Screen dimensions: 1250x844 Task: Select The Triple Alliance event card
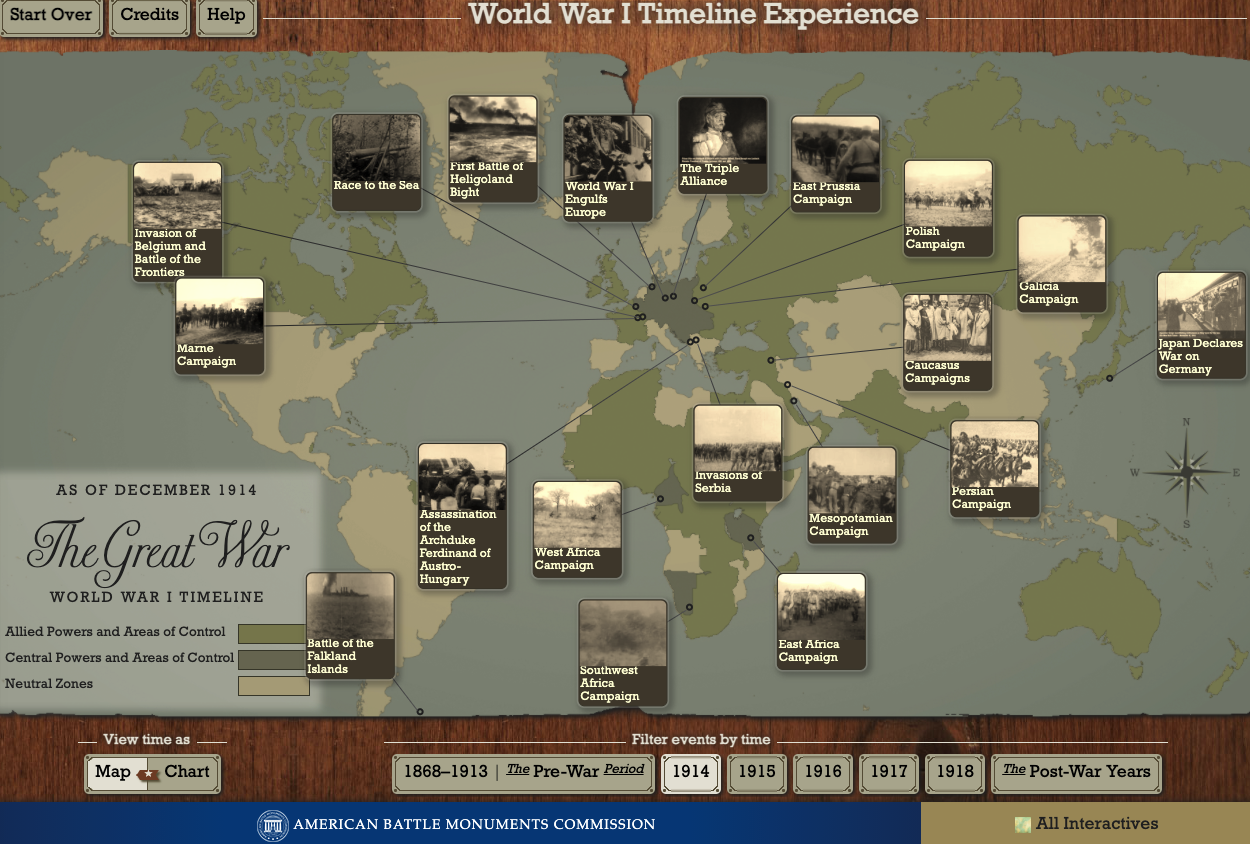pos(723,145)
